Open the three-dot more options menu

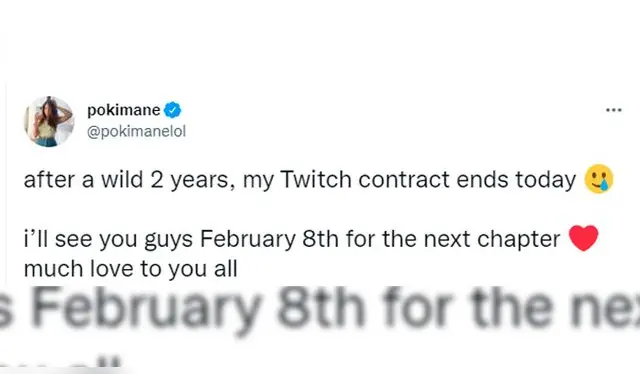pyautogui.click(x=613, y=110)
